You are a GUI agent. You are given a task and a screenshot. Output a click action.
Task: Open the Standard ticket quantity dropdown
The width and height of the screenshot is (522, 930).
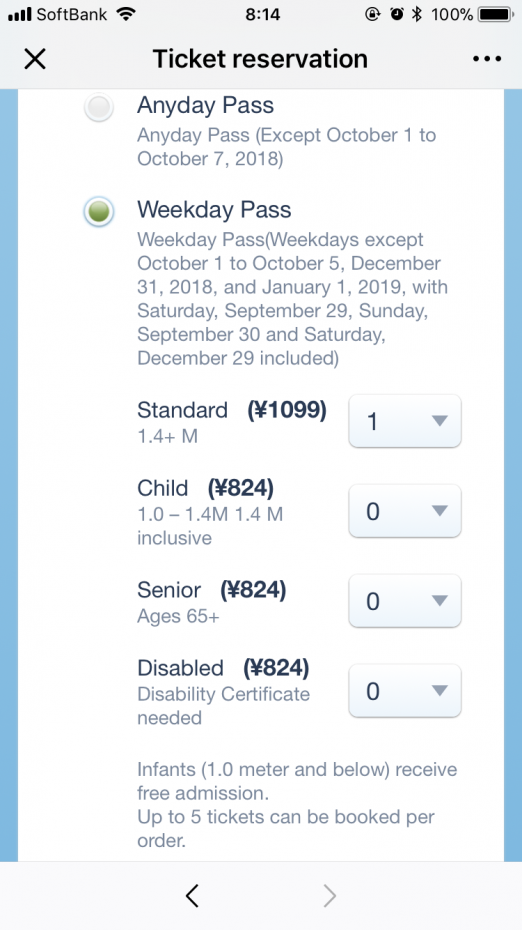405,421
